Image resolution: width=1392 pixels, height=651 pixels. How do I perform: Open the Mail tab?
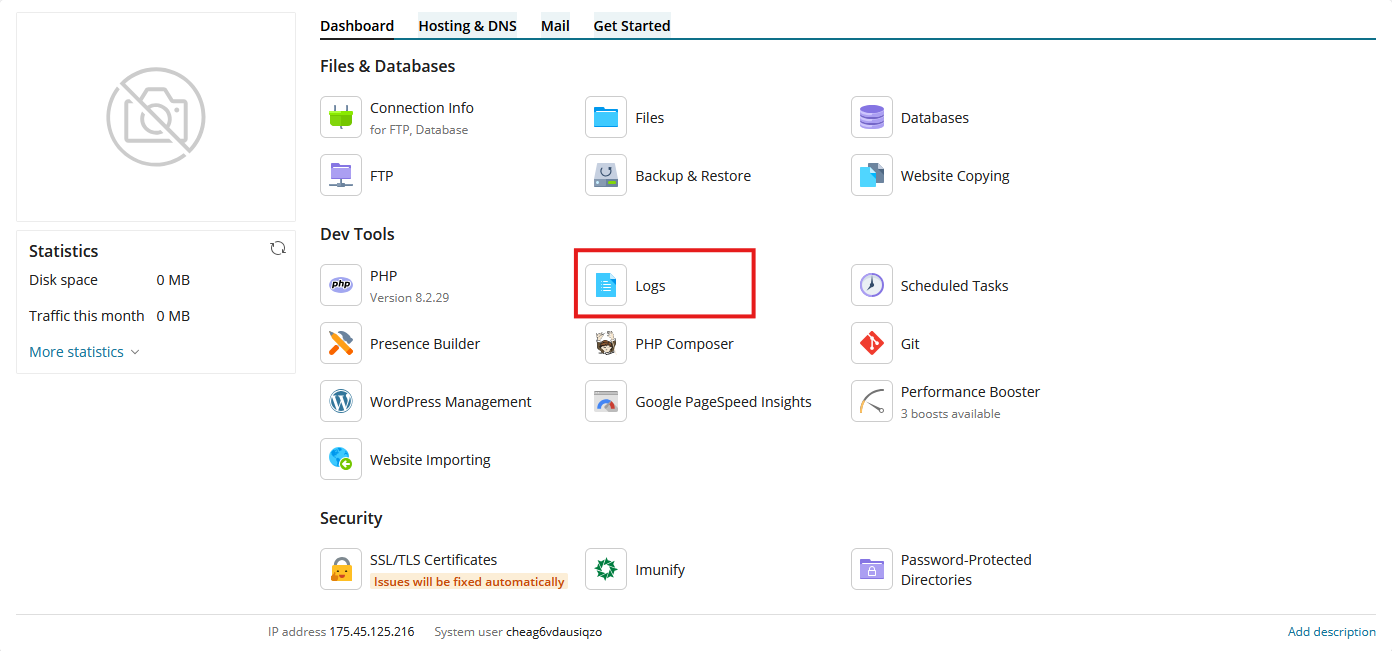coord(555,26)
